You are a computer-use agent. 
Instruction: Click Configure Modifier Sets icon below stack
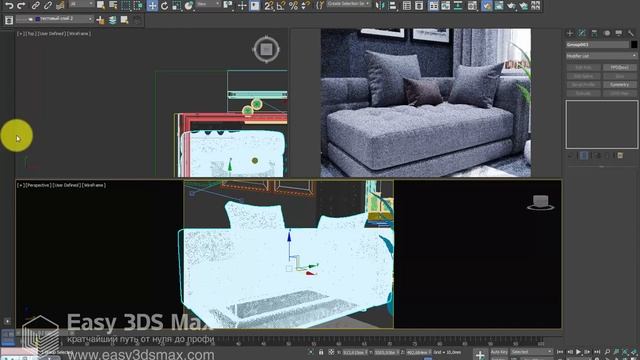tap(620, 155)
